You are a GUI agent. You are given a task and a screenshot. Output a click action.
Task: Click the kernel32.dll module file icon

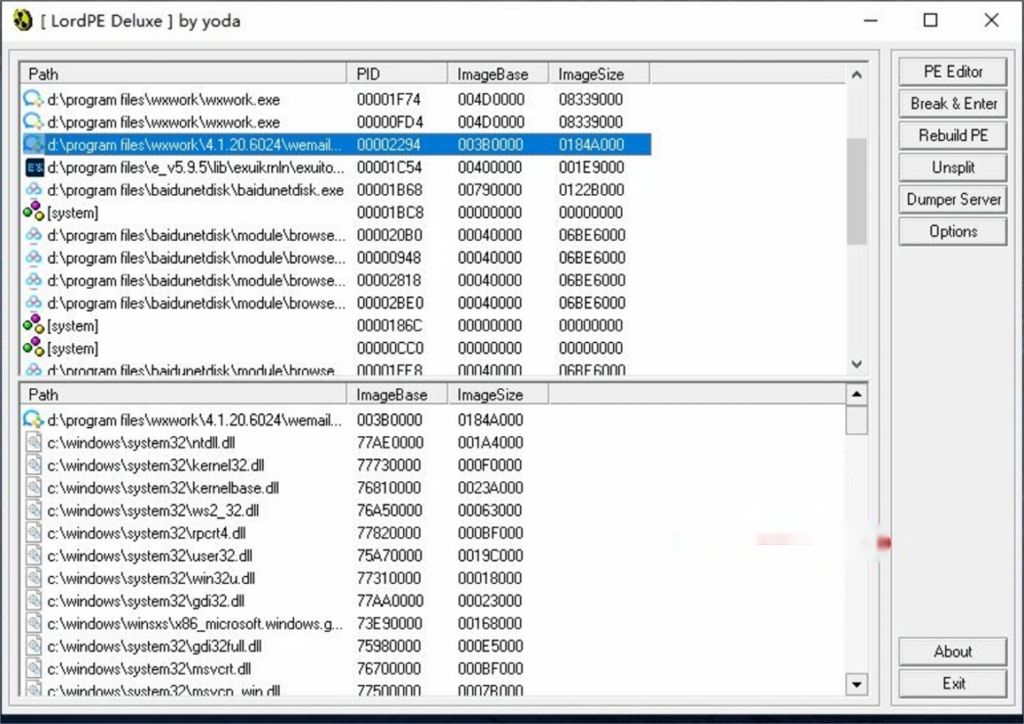click(x=34, y=465)
